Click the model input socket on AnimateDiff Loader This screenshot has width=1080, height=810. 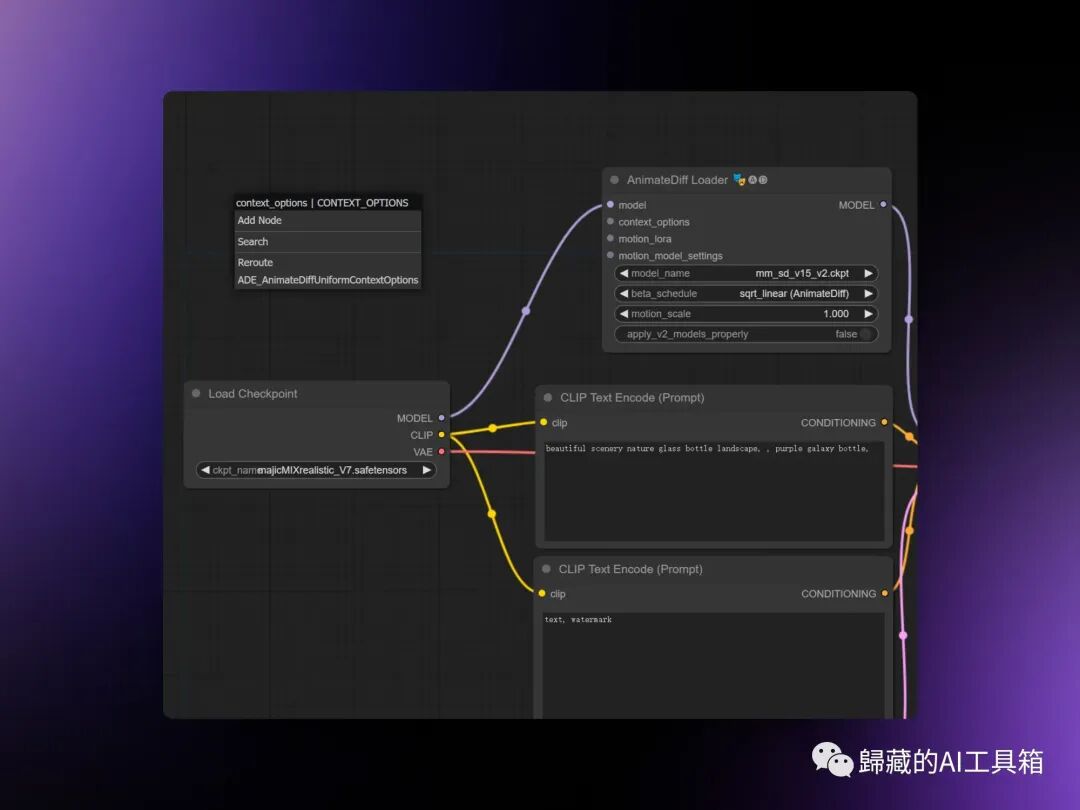tap(610, 205)
